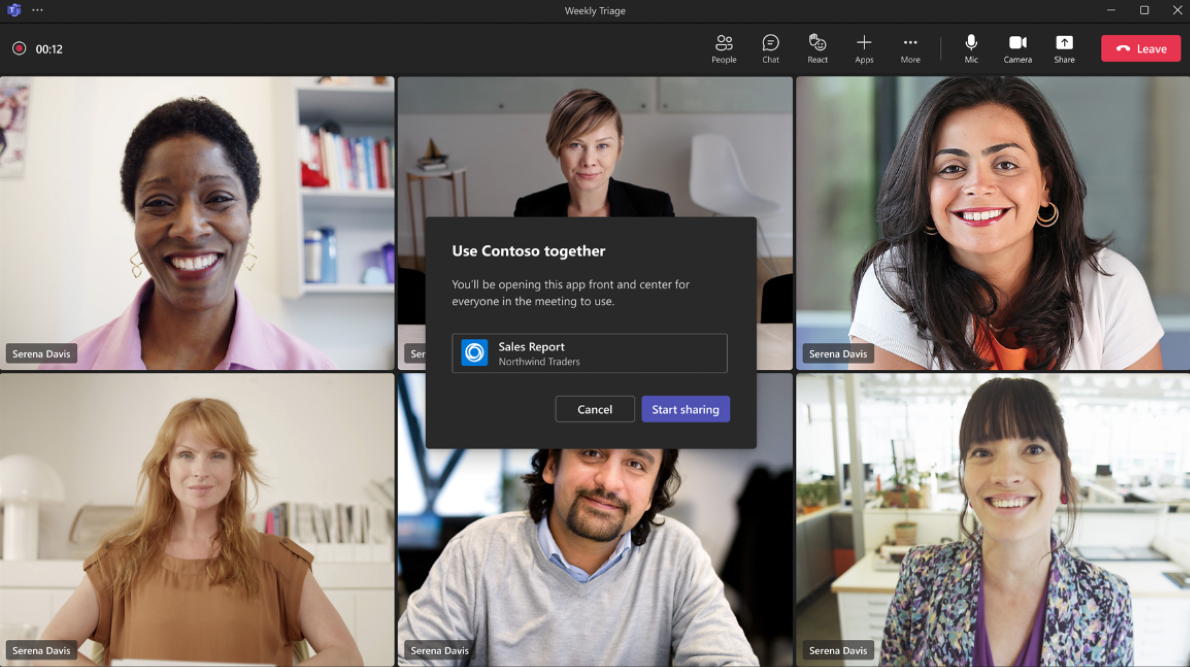Select bottom-right participant video tile

(992, 520)
